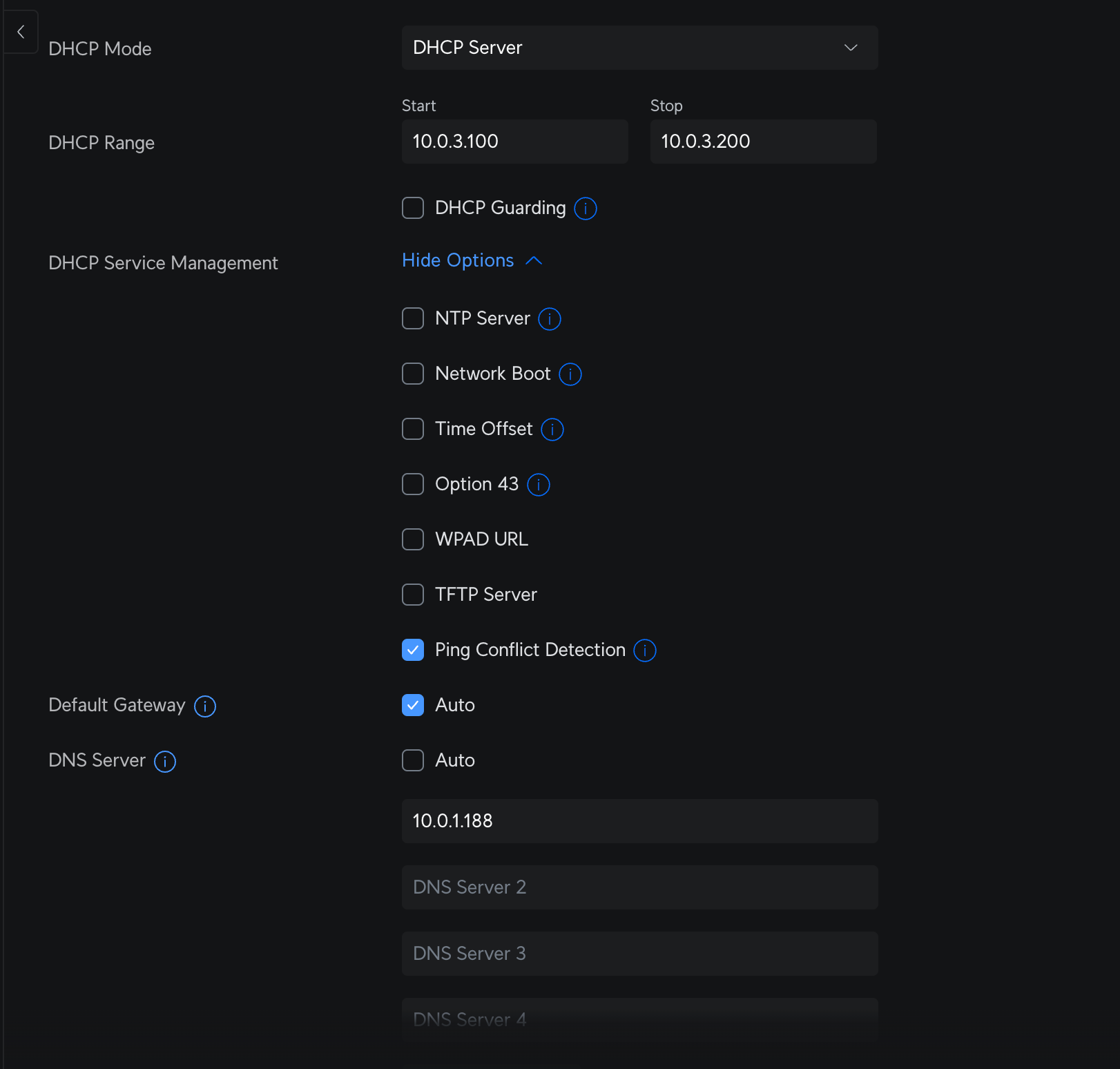Disable Ping Conflict Detection checkbox
Image resolution: width=1120 pixels, height=1069 pixels.
click(x=413, y=650)
